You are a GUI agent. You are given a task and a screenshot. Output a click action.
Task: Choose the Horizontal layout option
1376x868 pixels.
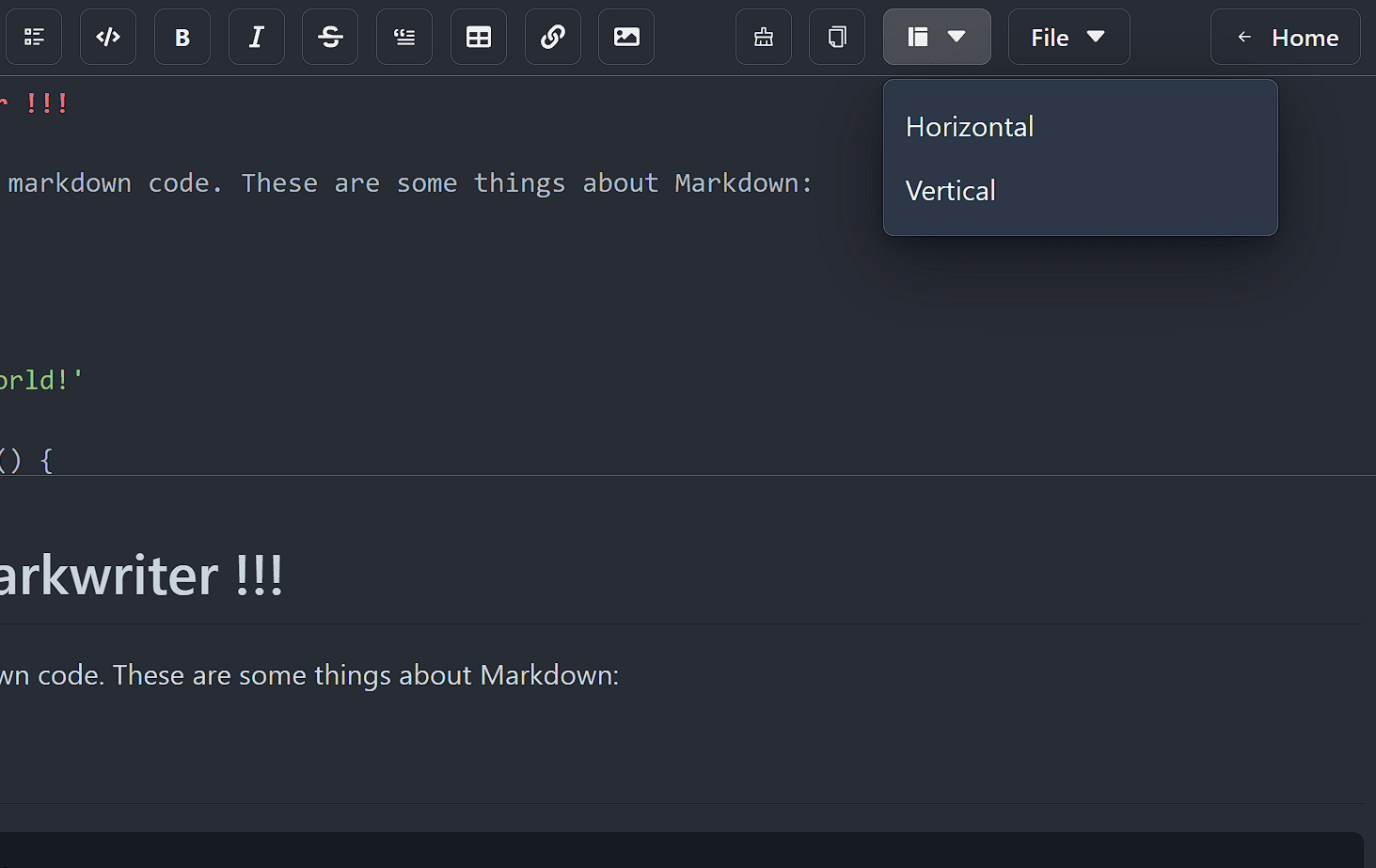[1081, 127]
